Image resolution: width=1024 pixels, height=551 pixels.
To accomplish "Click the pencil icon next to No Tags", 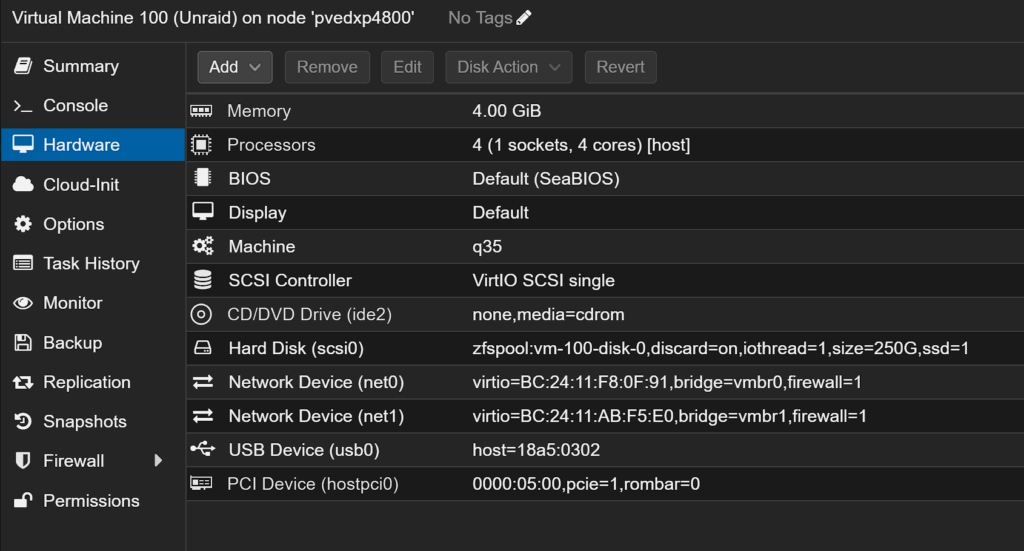I will 524,18.
